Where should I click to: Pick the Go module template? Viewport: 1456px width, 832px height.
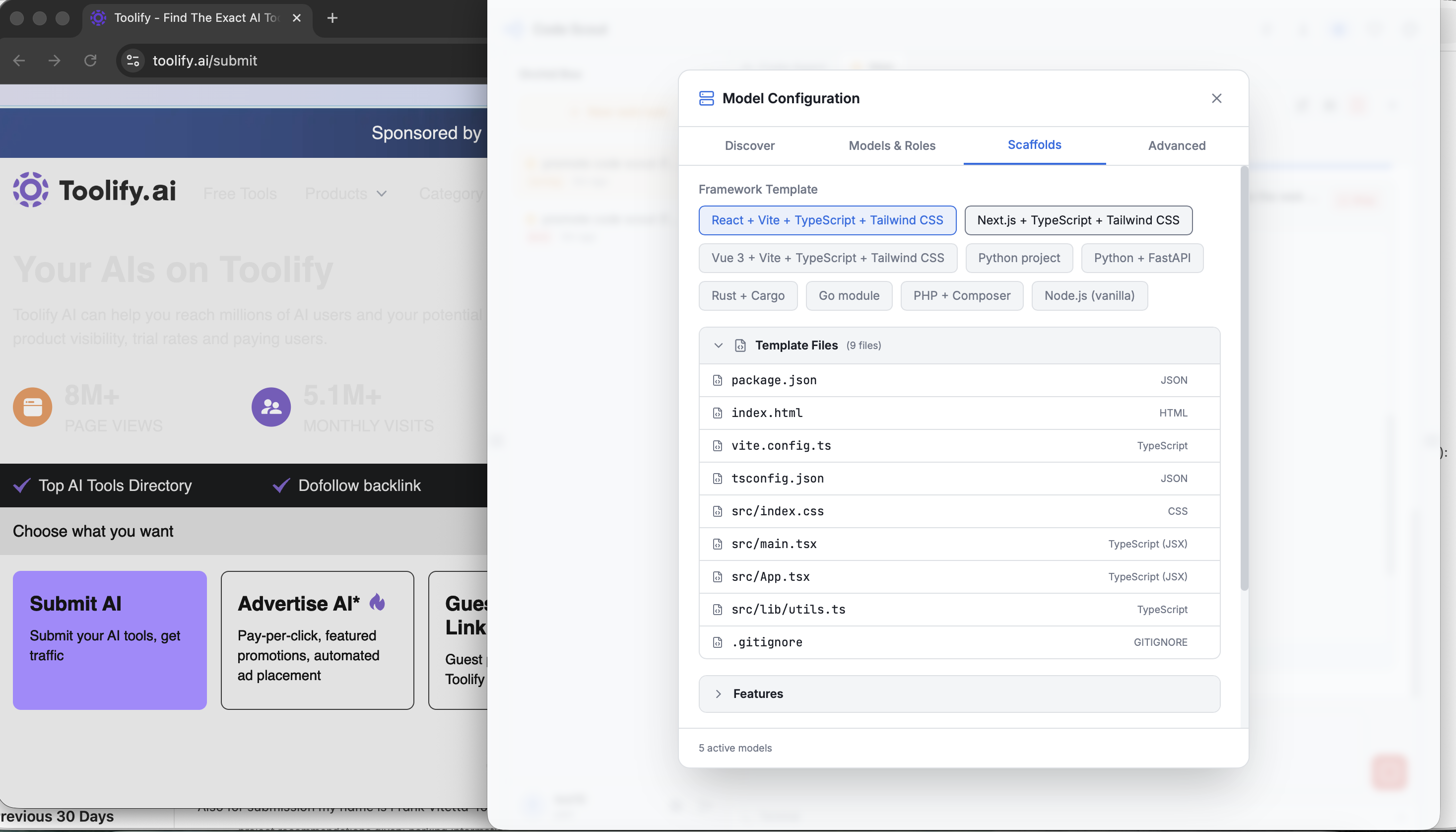849,295
